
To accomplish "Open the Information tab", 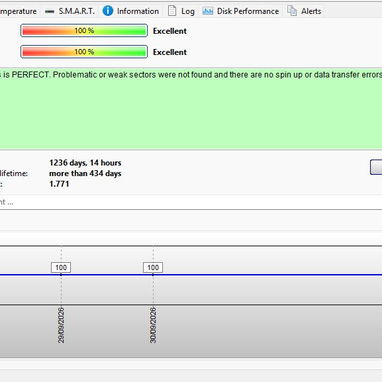I will pos(131,11).
